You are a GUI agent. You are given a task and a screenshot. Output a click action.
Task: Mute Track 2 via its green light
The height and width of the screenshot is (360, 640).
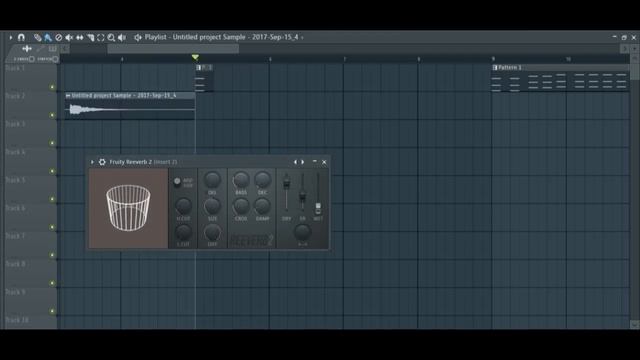(x=52, y=115)
